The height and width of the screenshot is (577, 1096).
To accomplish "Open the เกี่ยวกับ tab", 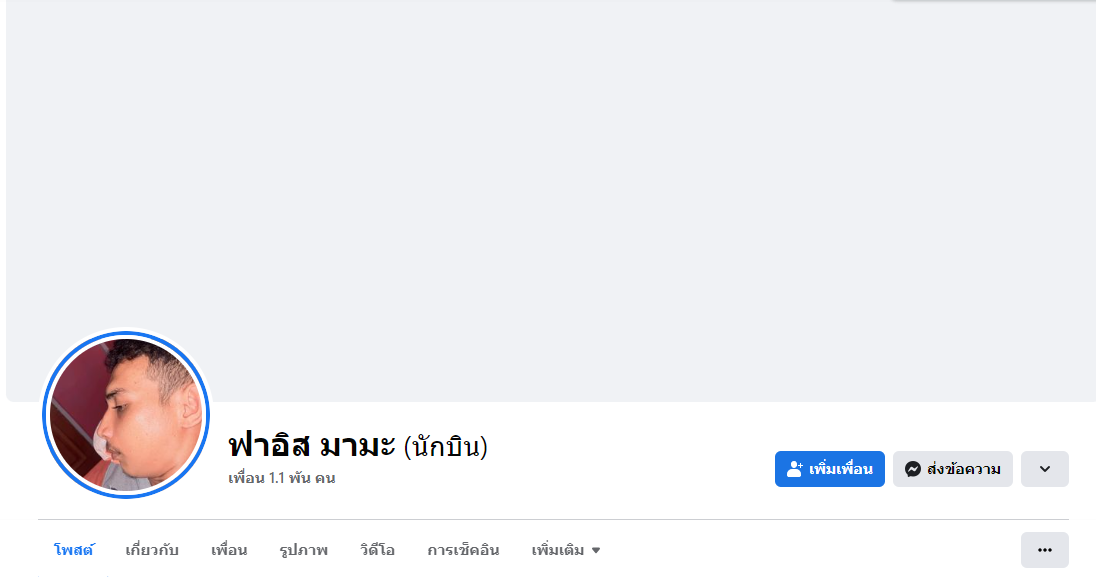I will tap(152, 550).
